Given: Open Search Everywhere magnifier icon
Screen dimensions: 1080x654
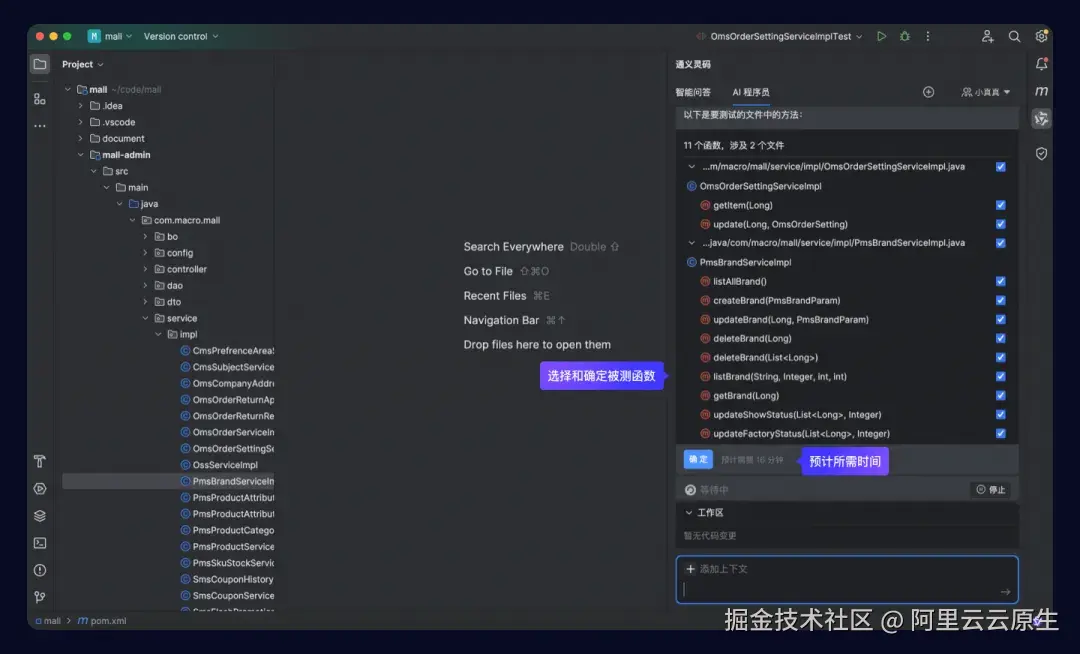Looking at the screenshot, I should tap(1014, 36).
